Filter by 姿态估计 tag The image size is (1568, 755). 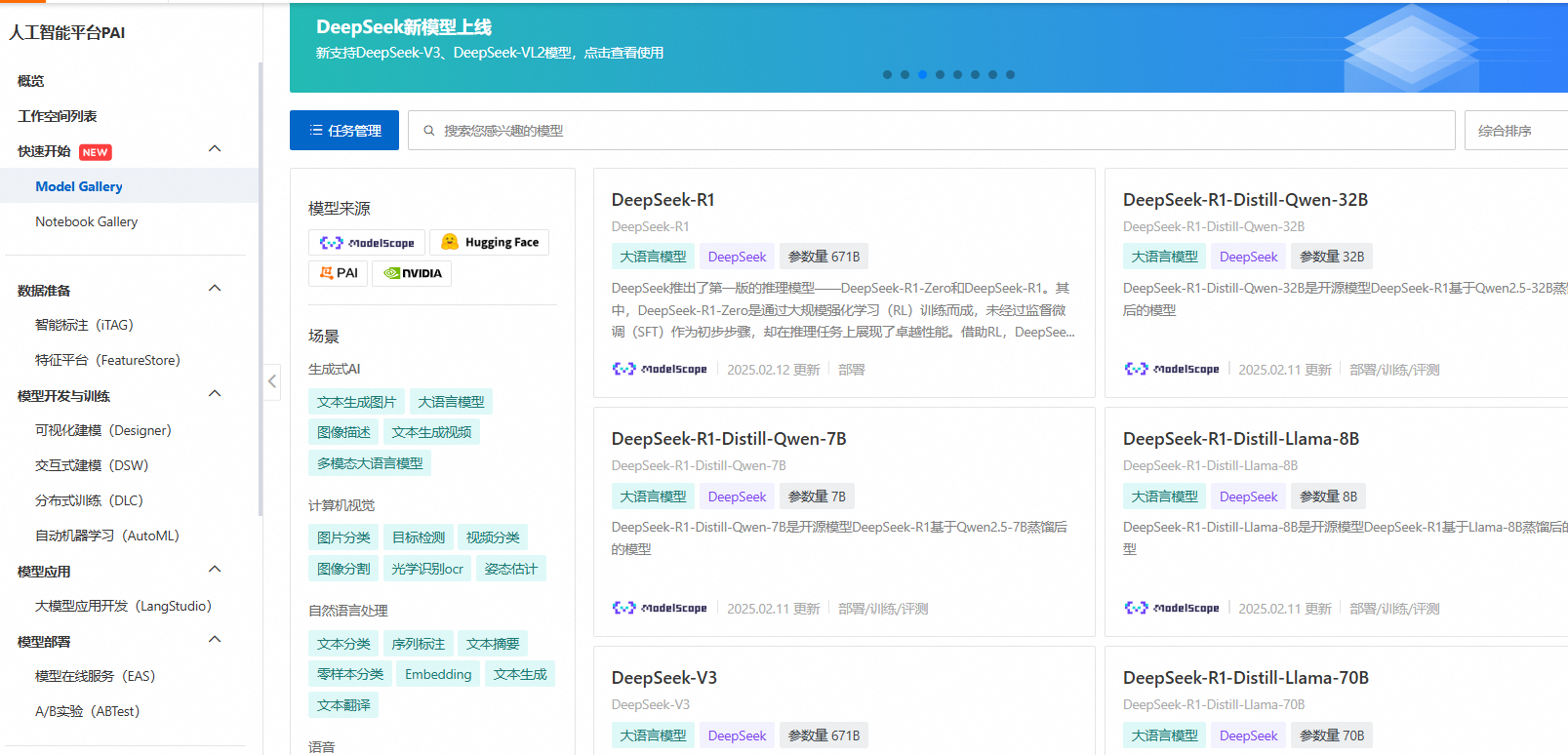click(x=511, y=569)
